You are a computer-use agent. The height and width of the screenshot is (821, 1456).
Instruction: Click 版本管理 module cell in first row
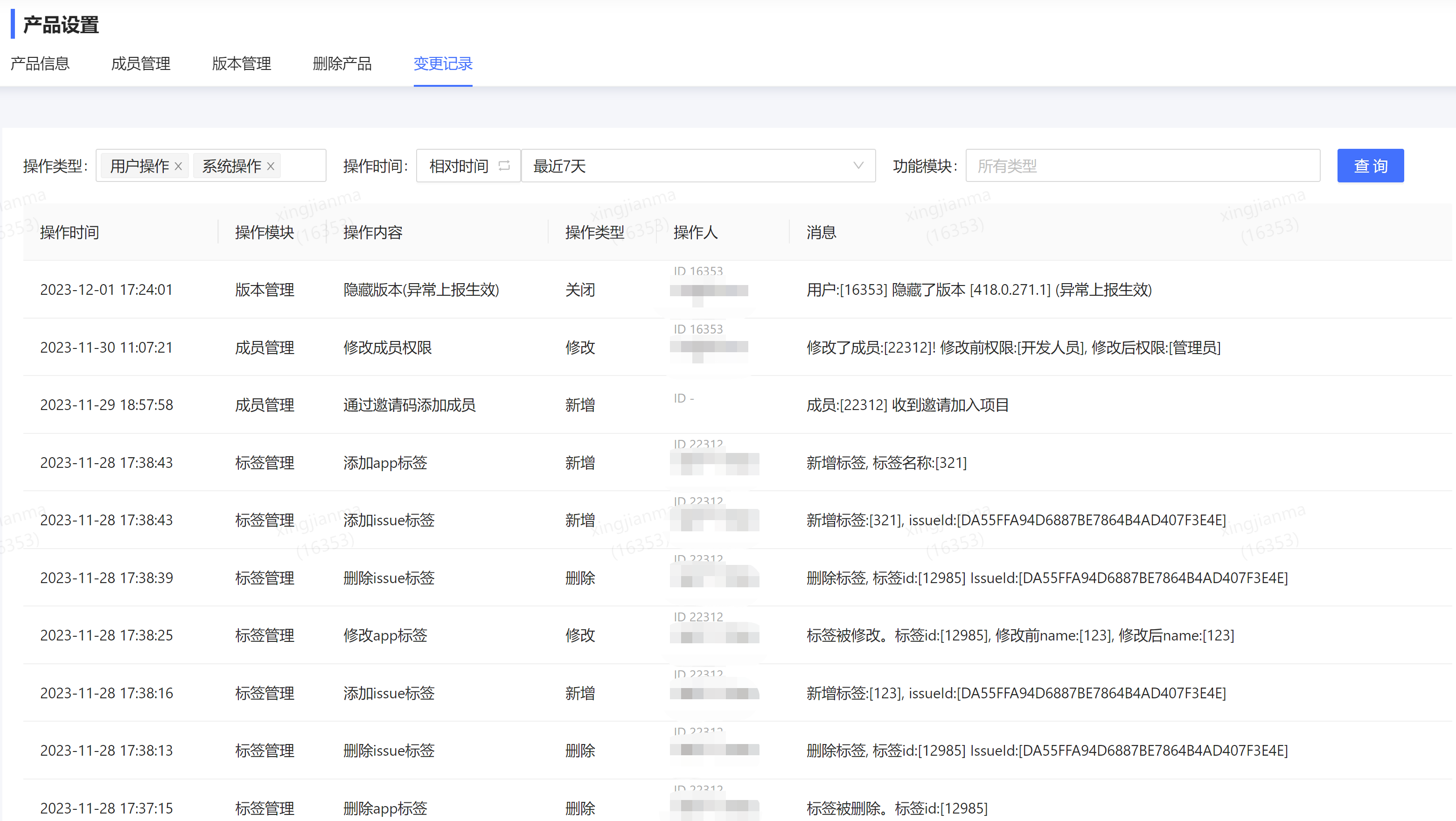point(265,290)
